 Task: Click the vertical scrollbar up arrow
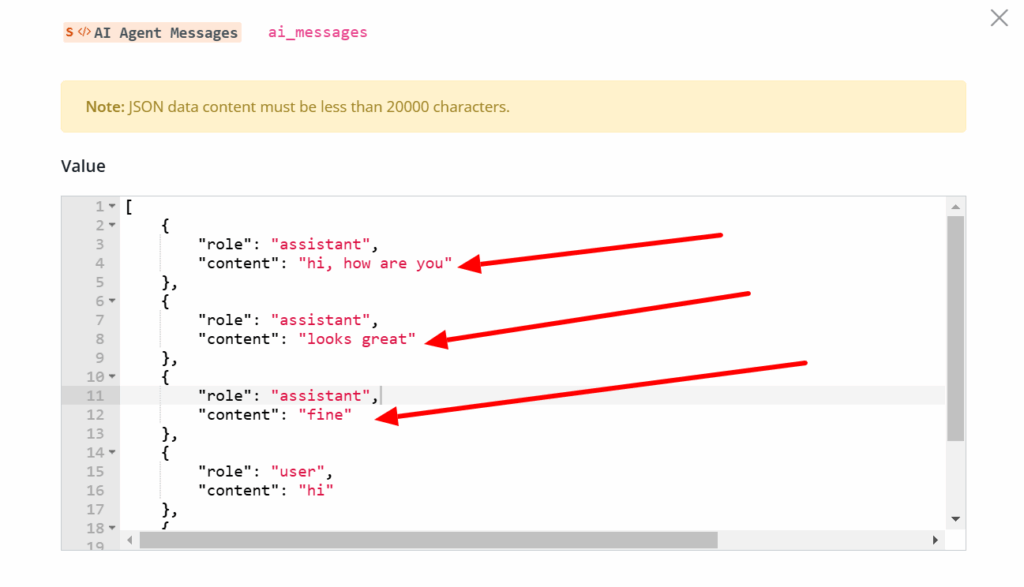pos(955,206)
